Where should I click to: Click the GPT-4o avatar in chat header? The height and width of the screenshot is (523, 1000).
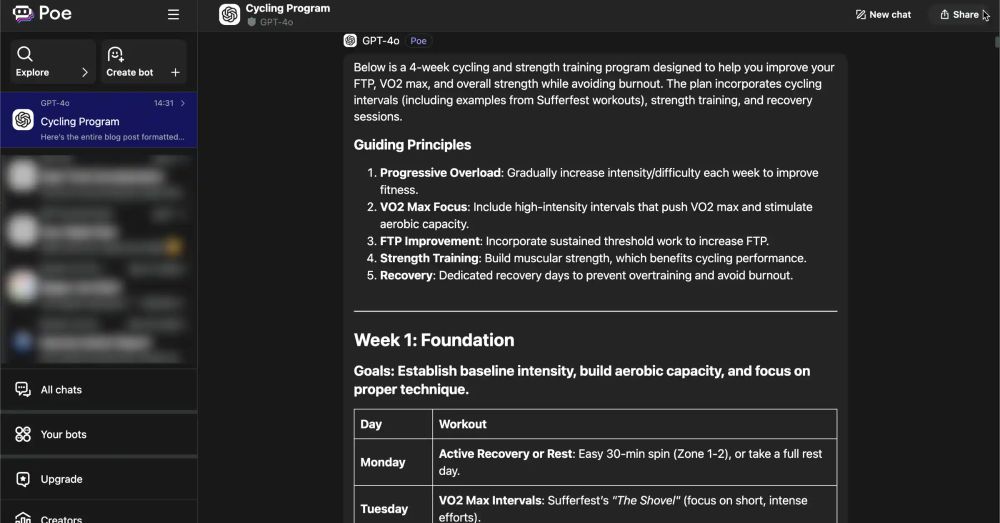(x=230, y=14)
